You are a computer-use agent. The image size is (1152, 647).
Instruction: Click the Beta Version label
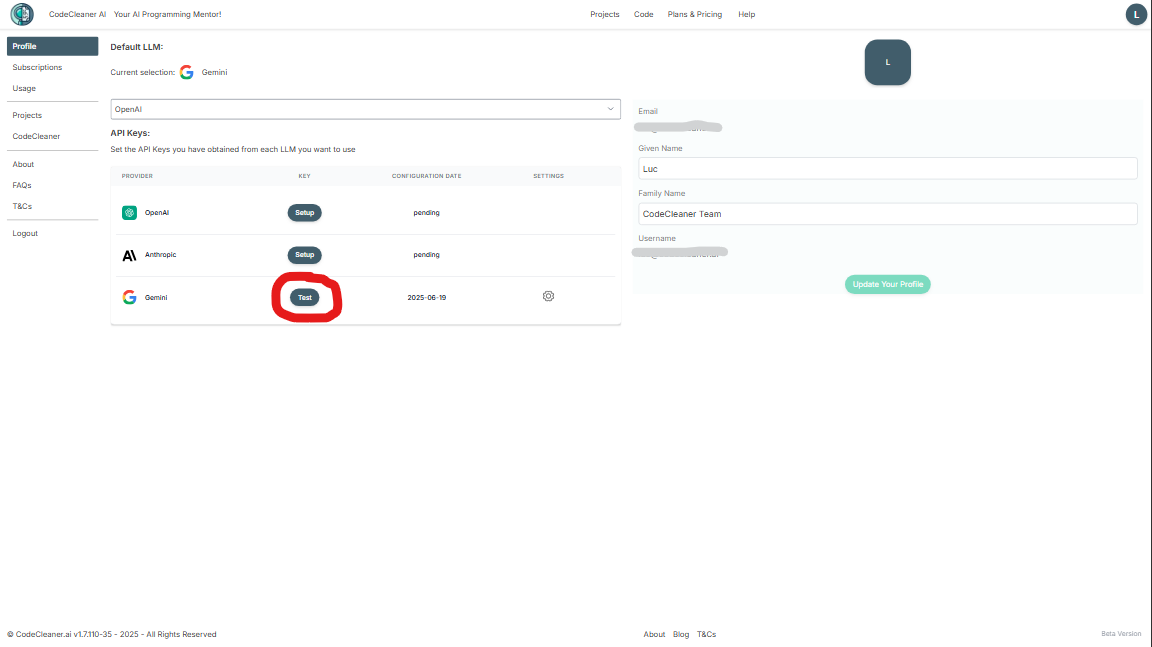[x=1121, y=634]
